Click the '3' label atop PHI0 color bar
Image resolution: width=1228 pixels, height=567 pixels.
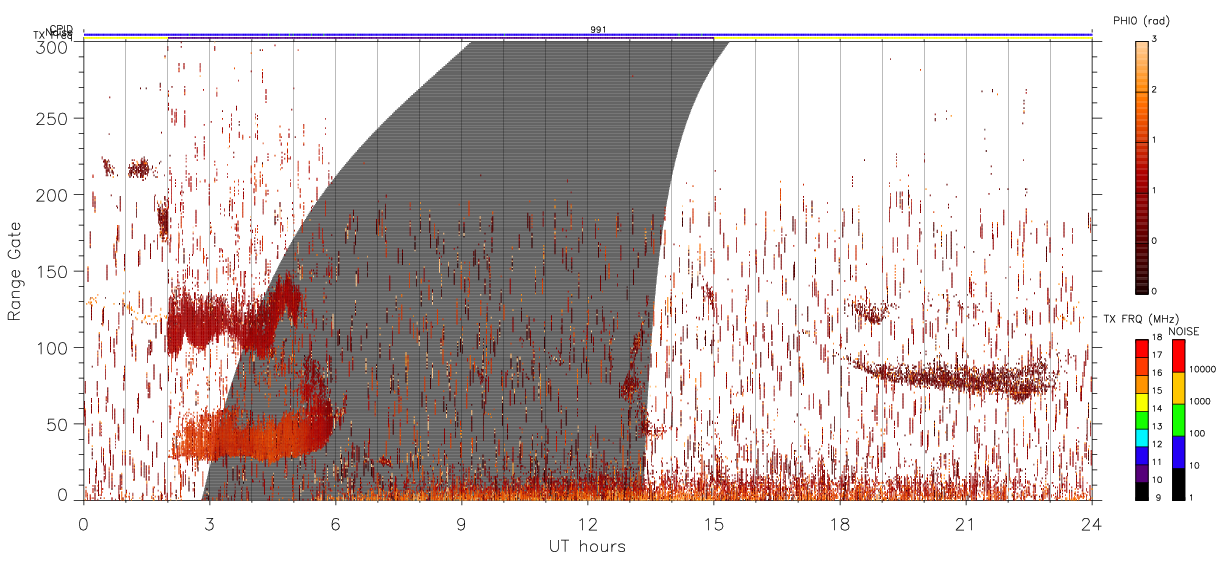tap(1156, 41)
